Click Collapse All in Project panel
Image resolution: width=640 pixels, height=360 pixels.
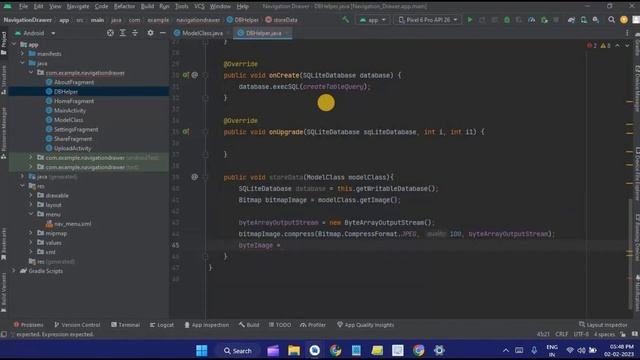click(135, 33)
